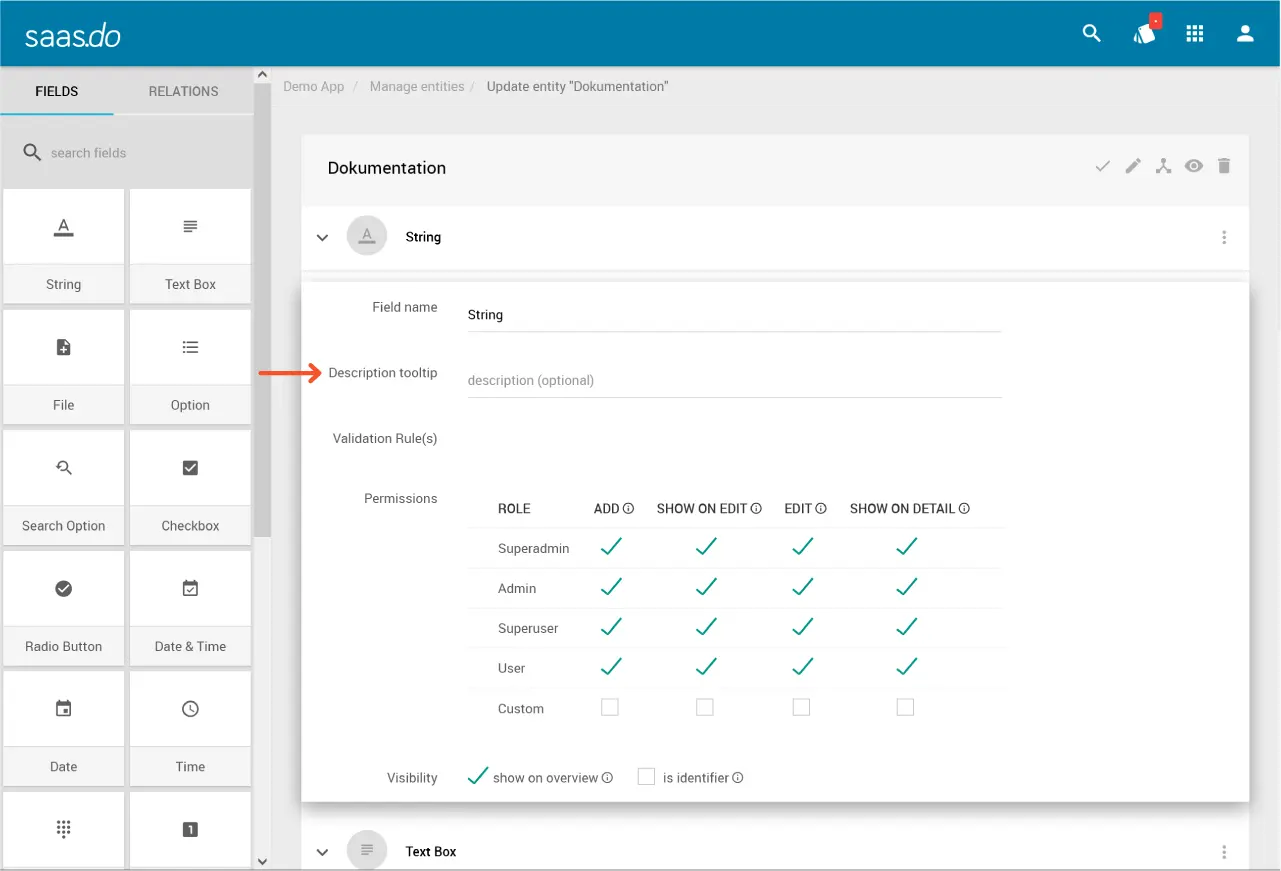Click the Description tooltip input field

[x=733, y=380]
